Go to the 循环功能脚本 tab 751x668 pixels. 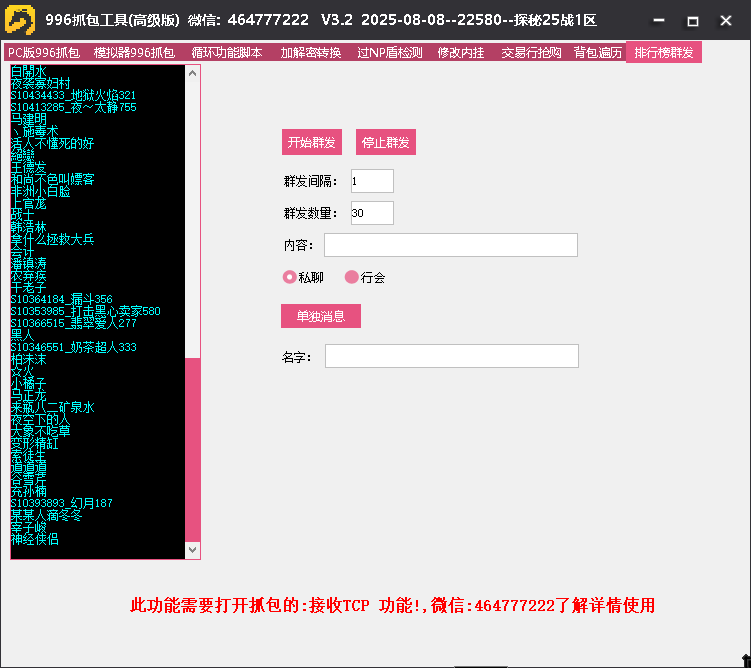pos(227,53)
